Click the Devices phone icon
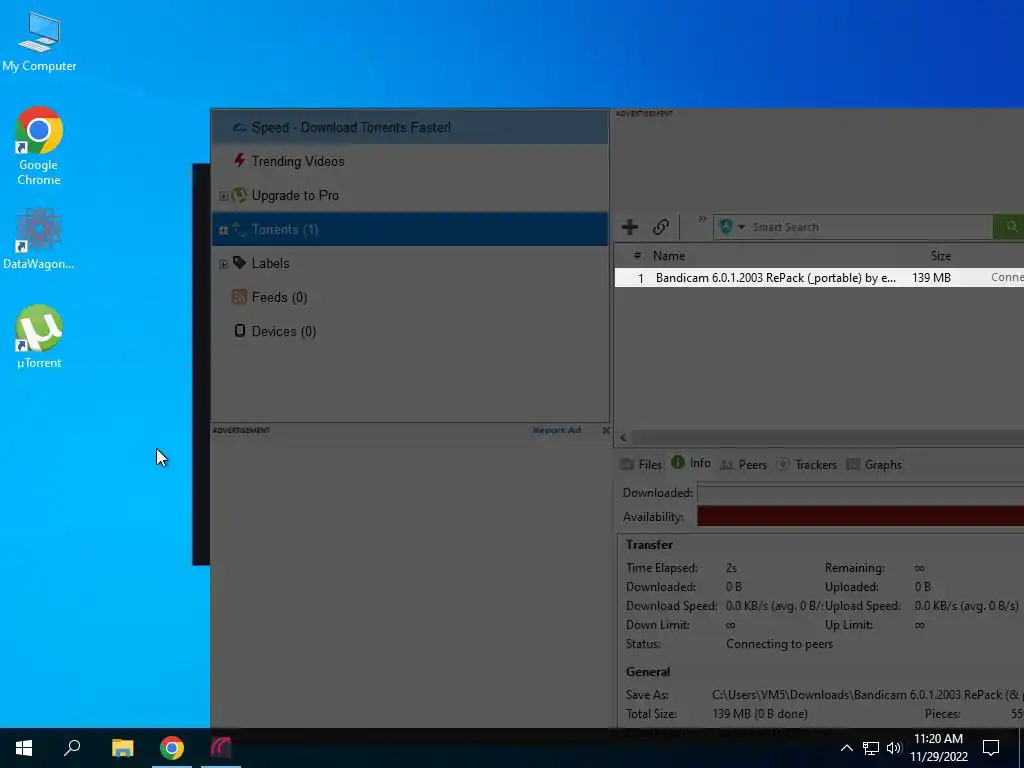1024x768 pixels. pyautogui.click(x=240, y=330)
